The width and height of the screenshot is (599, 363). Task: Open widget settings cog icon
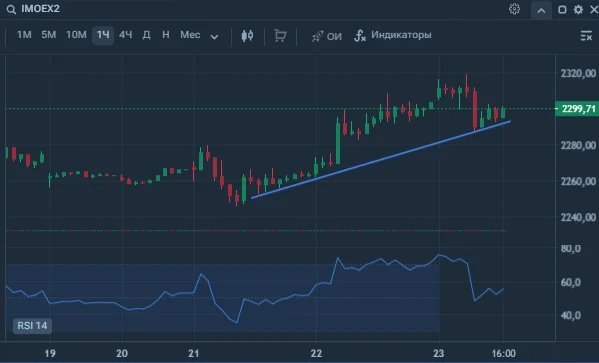(578, 10)
